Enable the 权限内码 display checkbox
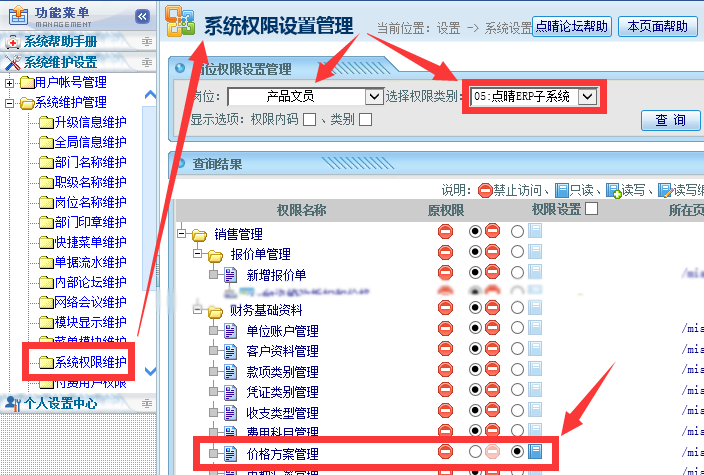Viewport: 704px width, 475px height. 309,120
